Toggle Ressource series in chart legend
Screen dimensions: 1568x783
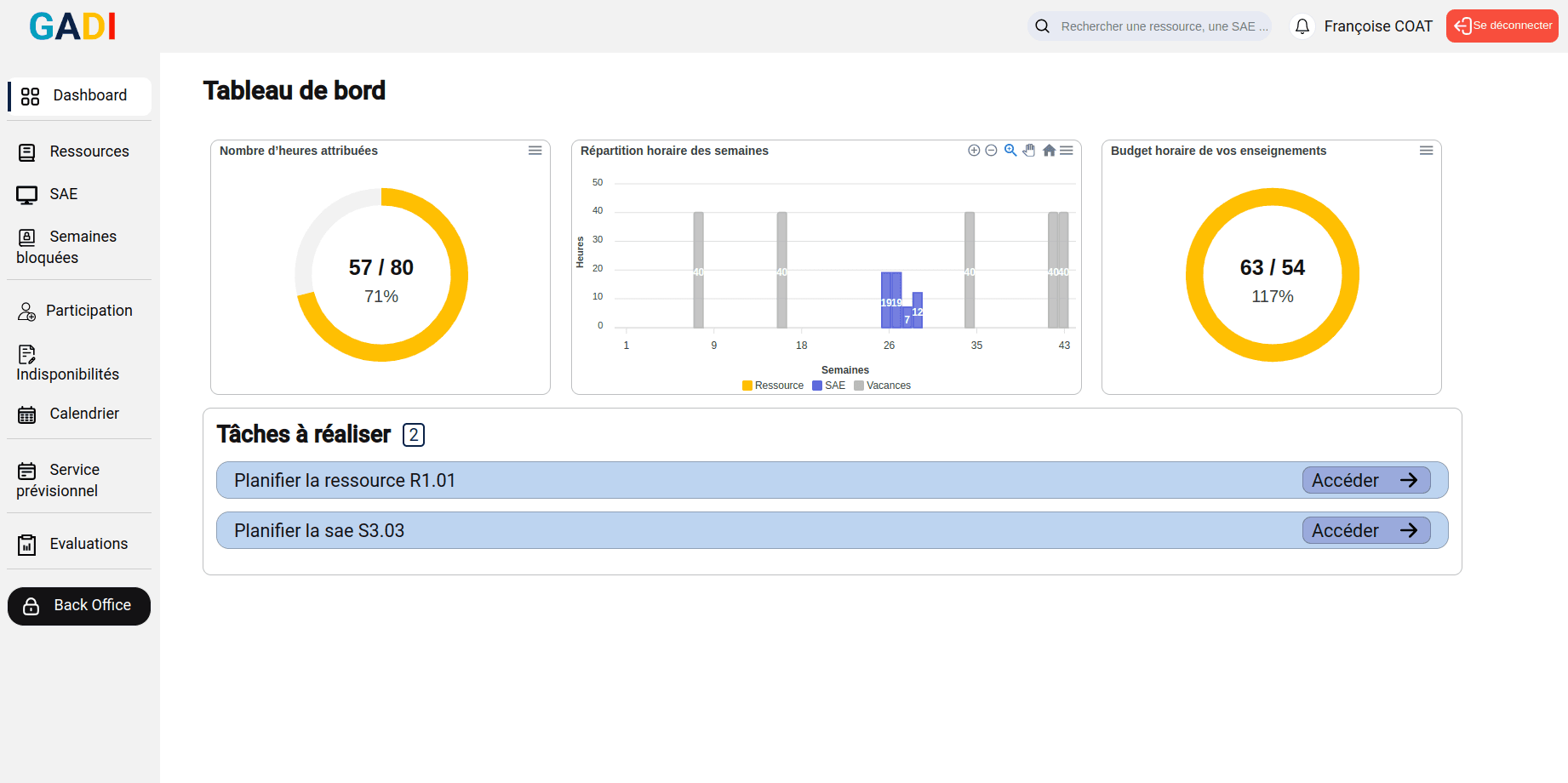773,386
